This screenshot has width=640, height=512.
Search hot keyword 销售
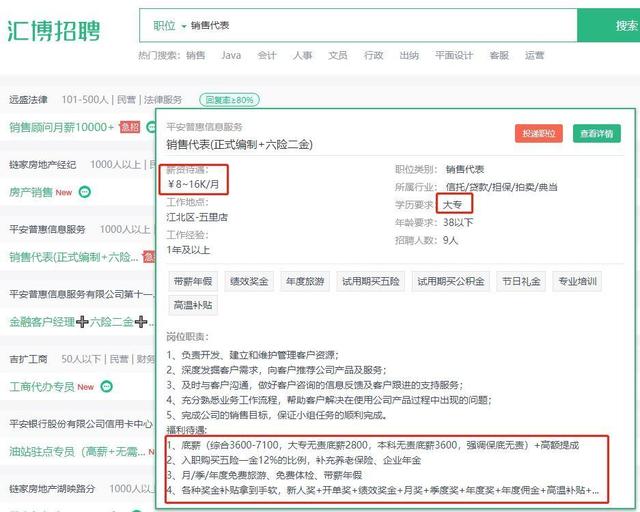click(x=196, y=55)
